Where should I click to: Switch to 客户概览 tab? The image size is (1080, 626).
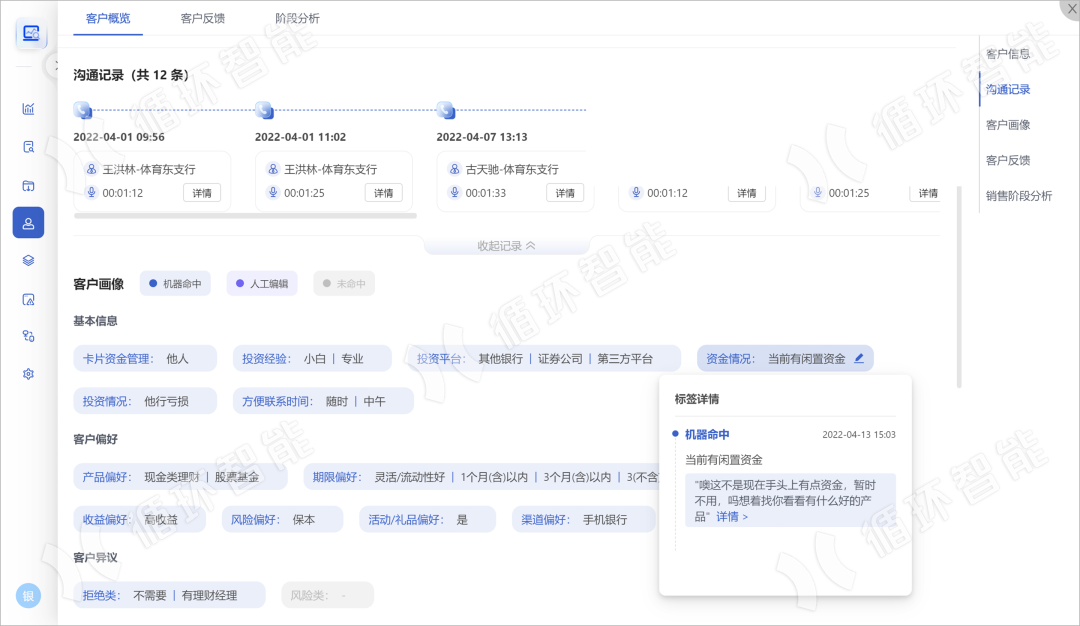coord(108,19)
